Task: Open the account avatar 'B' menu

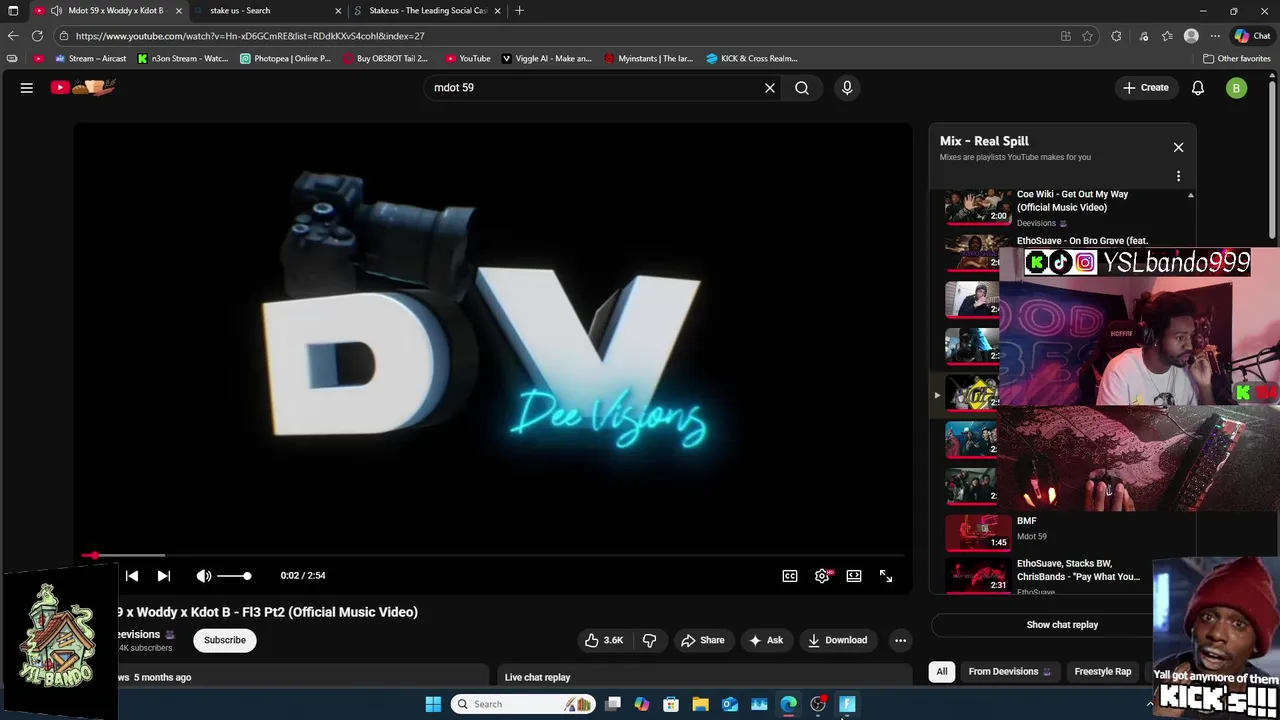Action: (1236, 88)
